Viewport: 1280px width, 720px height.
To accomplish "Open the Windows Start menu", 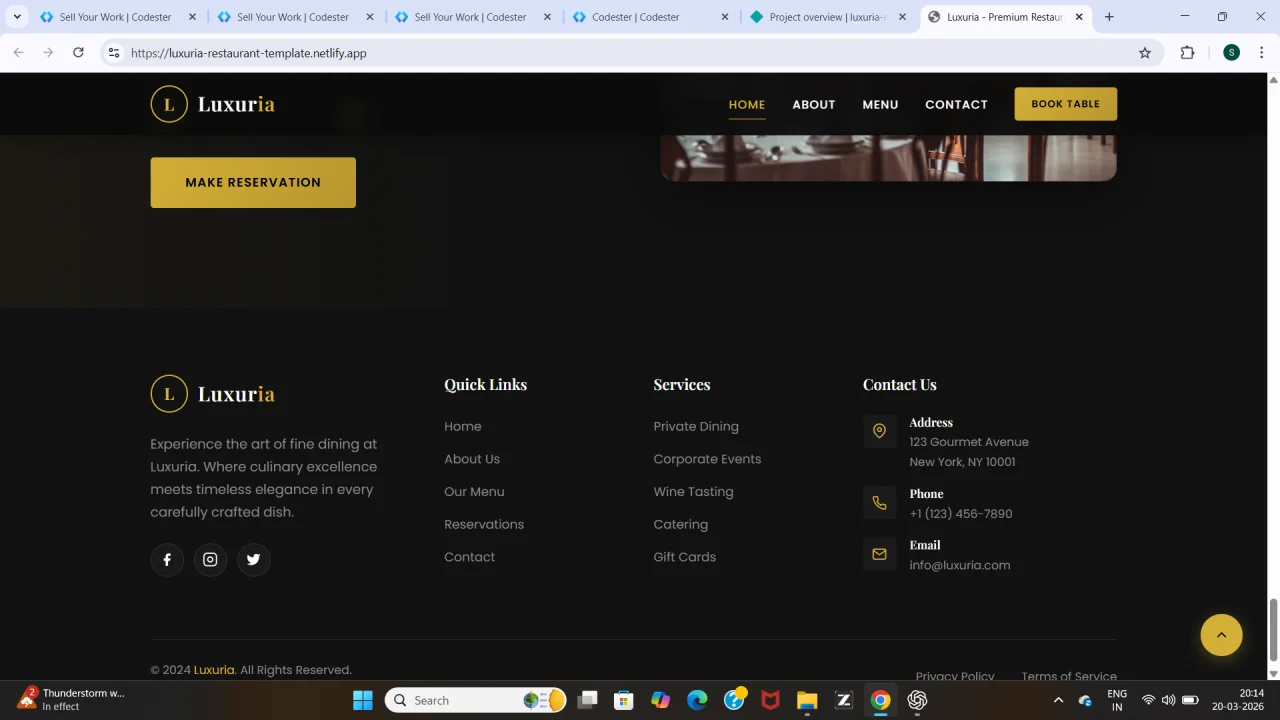I will [363, 700].
